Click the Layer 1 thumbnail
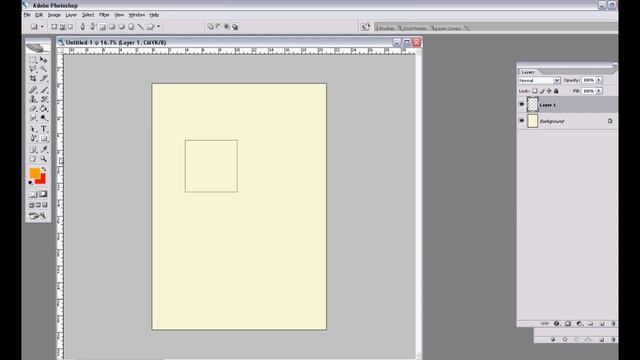This screenshot has width=640, height=360. (x=533, y=104)
